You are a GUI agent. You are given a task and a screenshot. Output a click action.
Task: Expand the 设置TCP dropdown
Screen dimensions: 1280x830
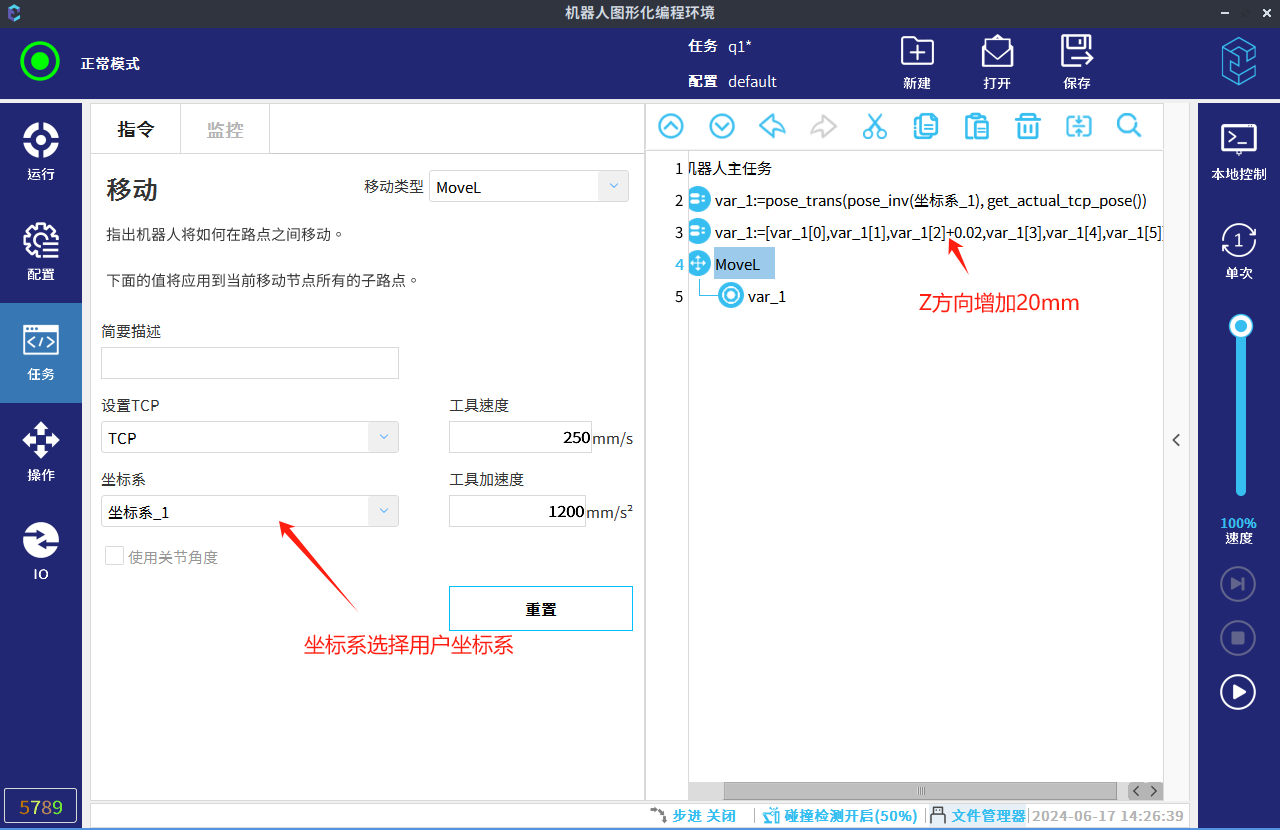250,438
